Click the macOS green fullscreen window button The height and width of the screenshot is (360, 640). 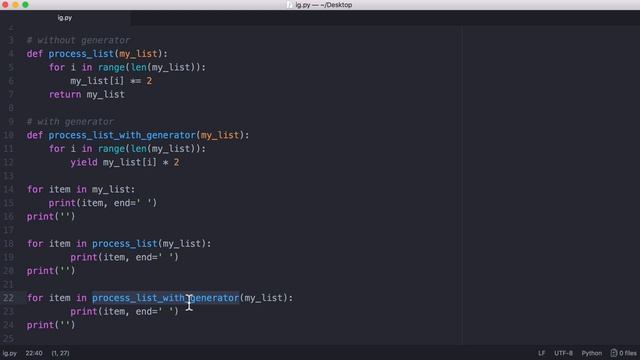25,4
